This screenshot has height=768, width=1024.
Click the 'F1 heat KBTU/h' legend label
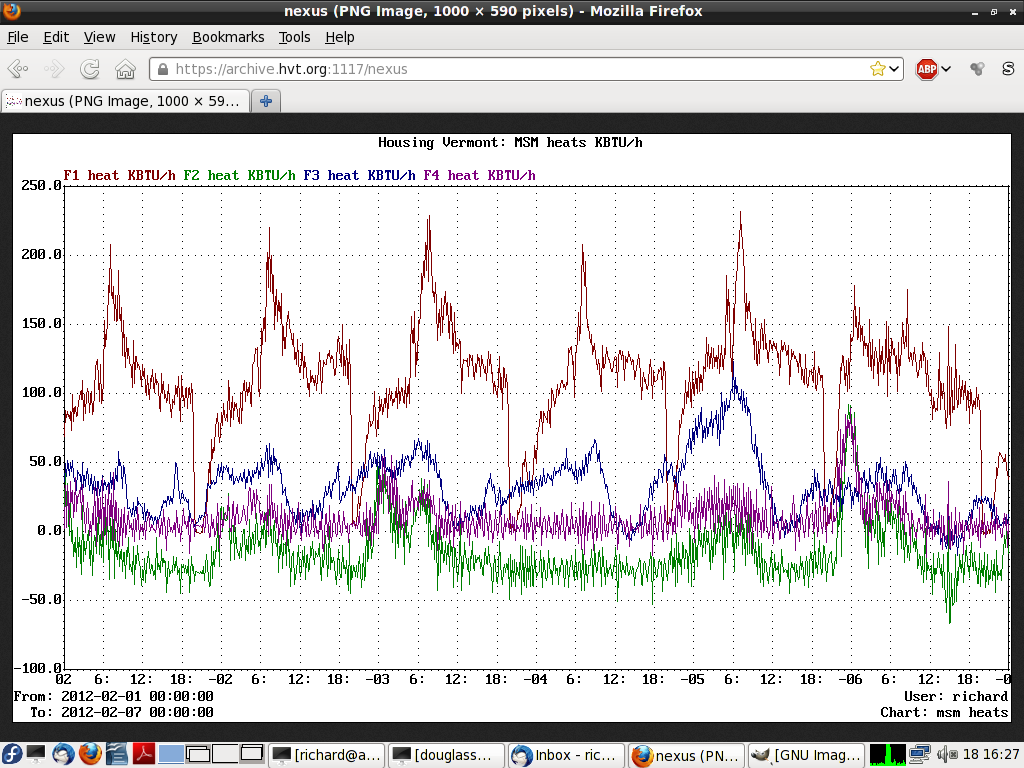point(120,176)
